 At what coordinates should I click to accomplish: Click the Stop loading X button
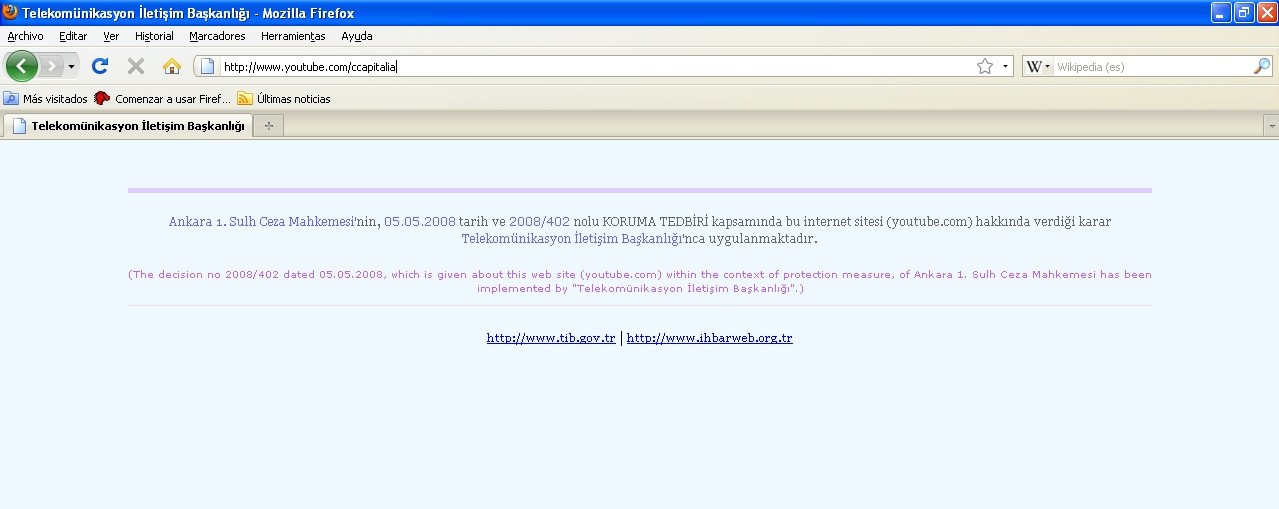point(136,66)
